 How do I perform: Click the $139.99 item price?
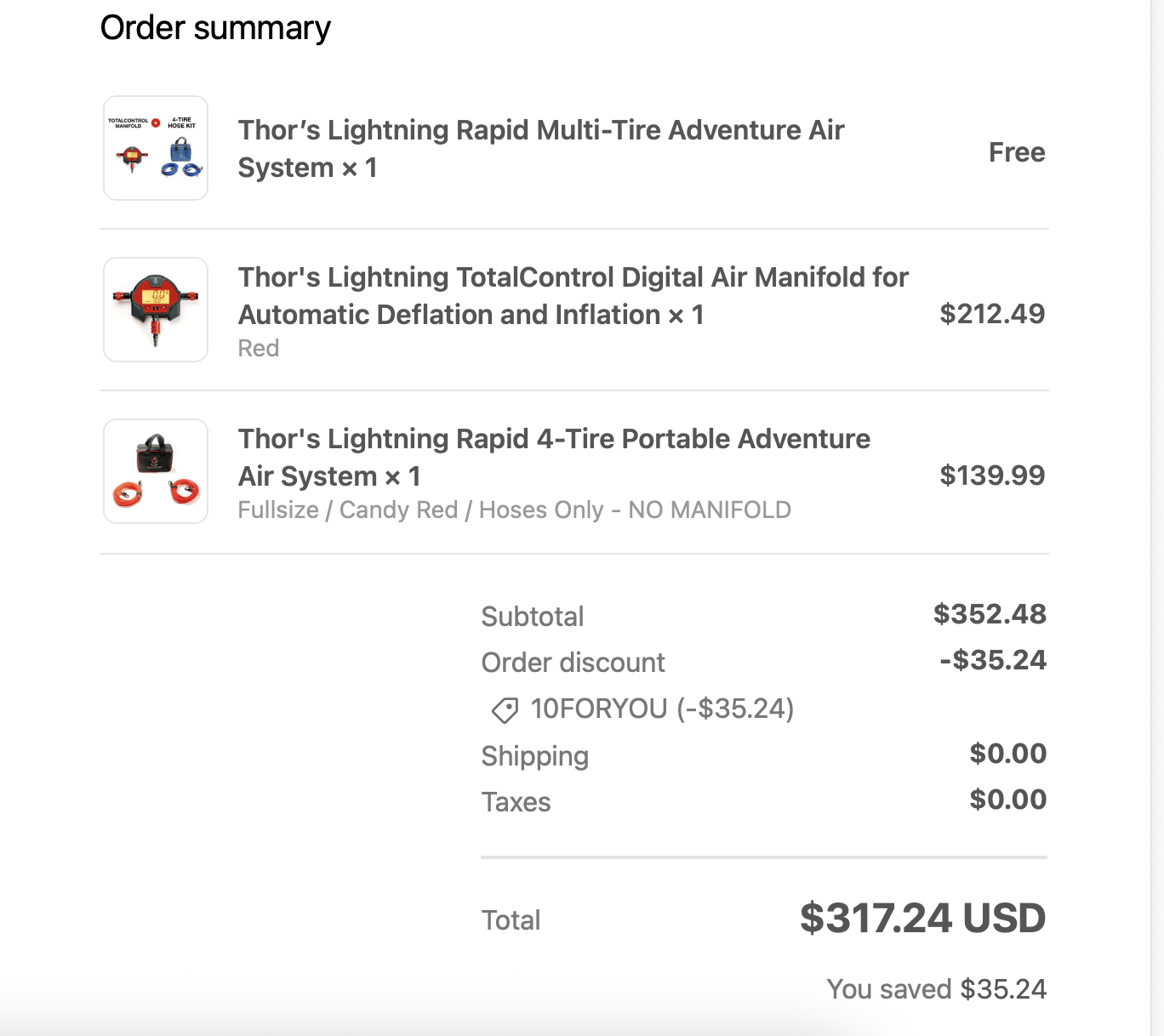click(x=992, y=475)
